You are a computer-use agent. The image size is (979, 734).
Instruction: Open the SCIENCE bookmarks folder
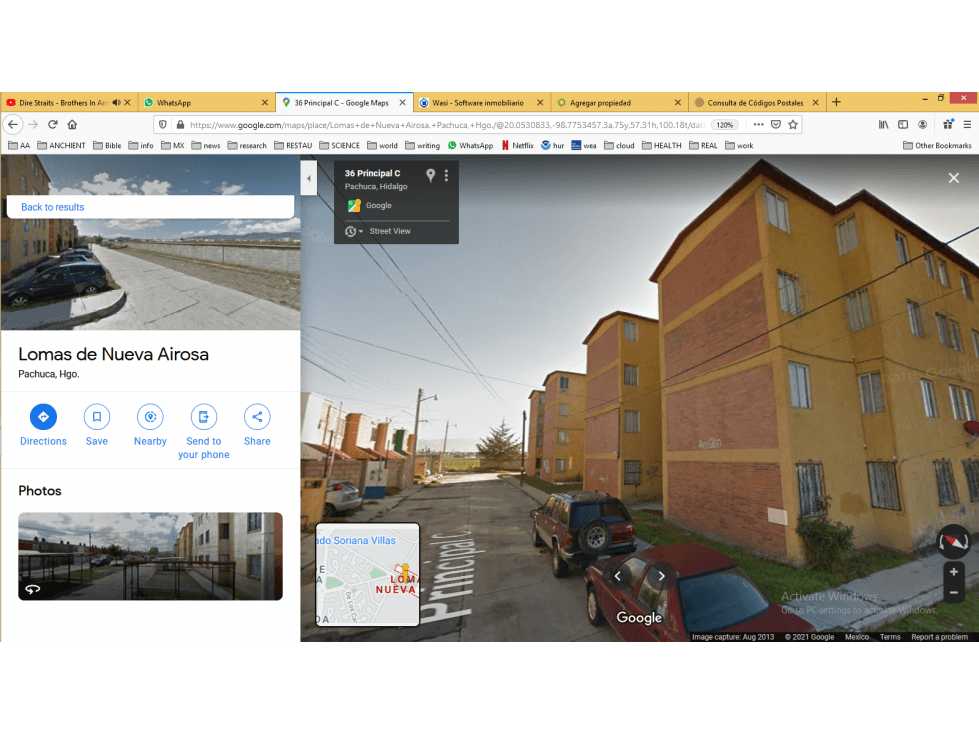(339, 145)
